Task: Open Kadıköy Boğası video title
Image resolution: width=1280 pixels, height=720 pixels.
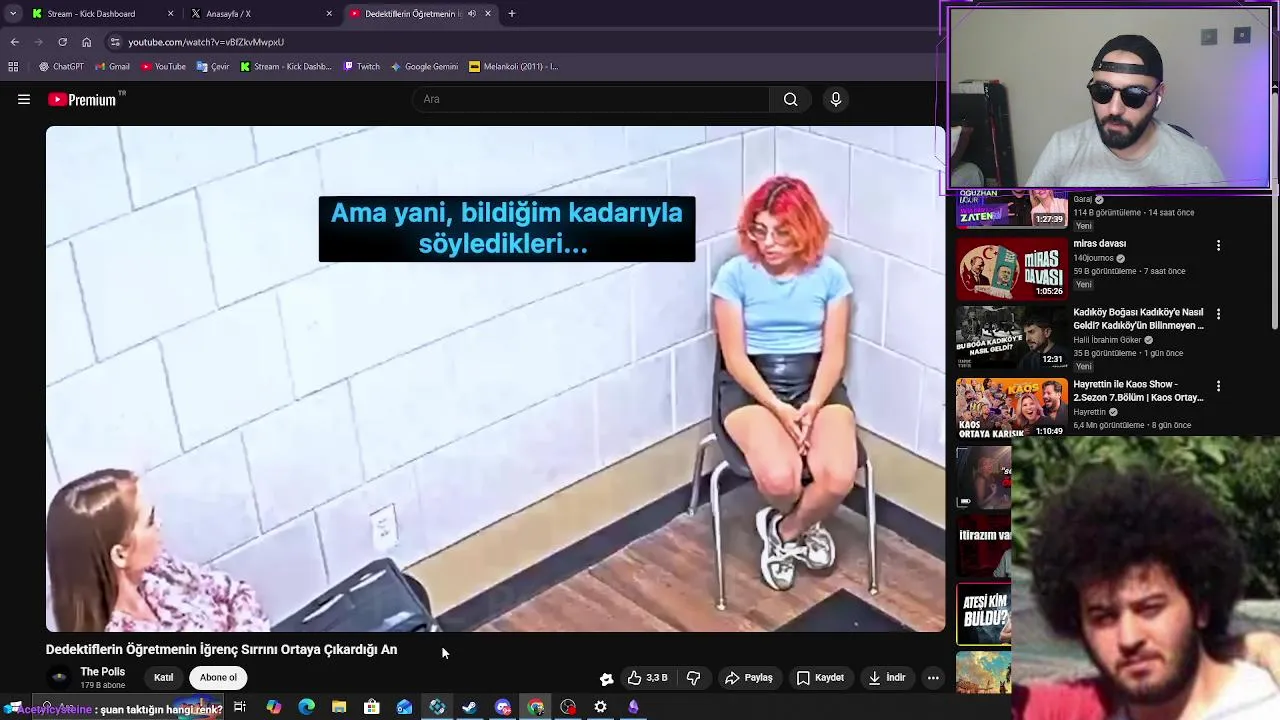Action: (x=1139, y=319)
